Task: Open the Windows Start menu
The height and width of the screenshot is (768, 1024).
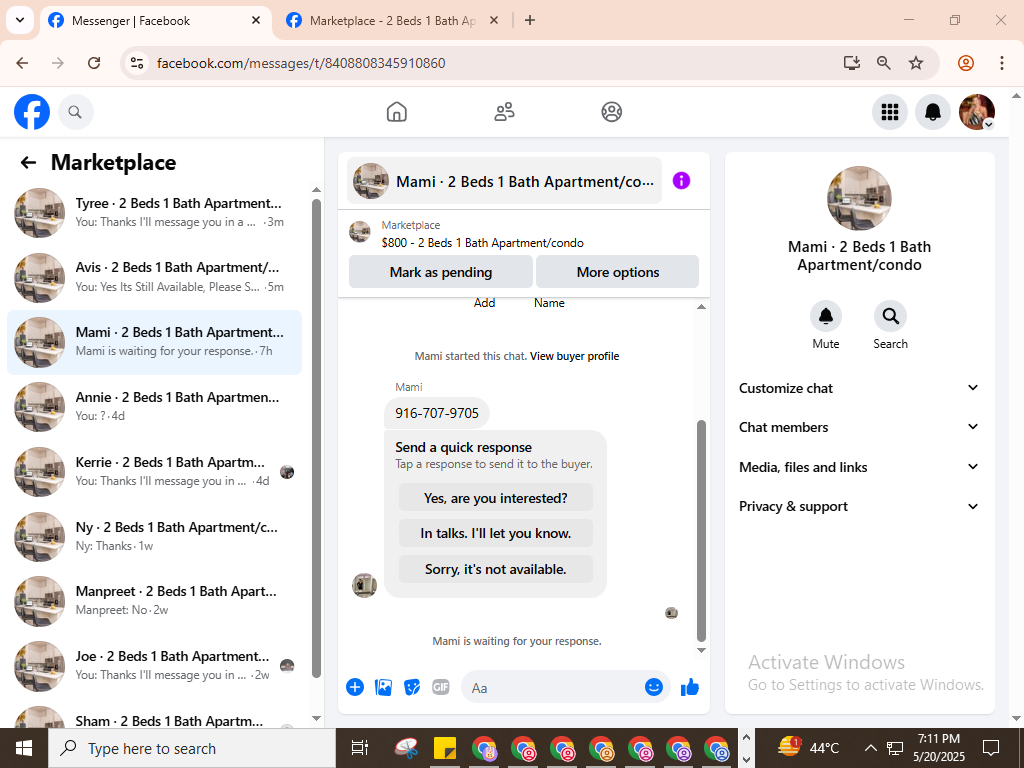Action: click(24, 748)
